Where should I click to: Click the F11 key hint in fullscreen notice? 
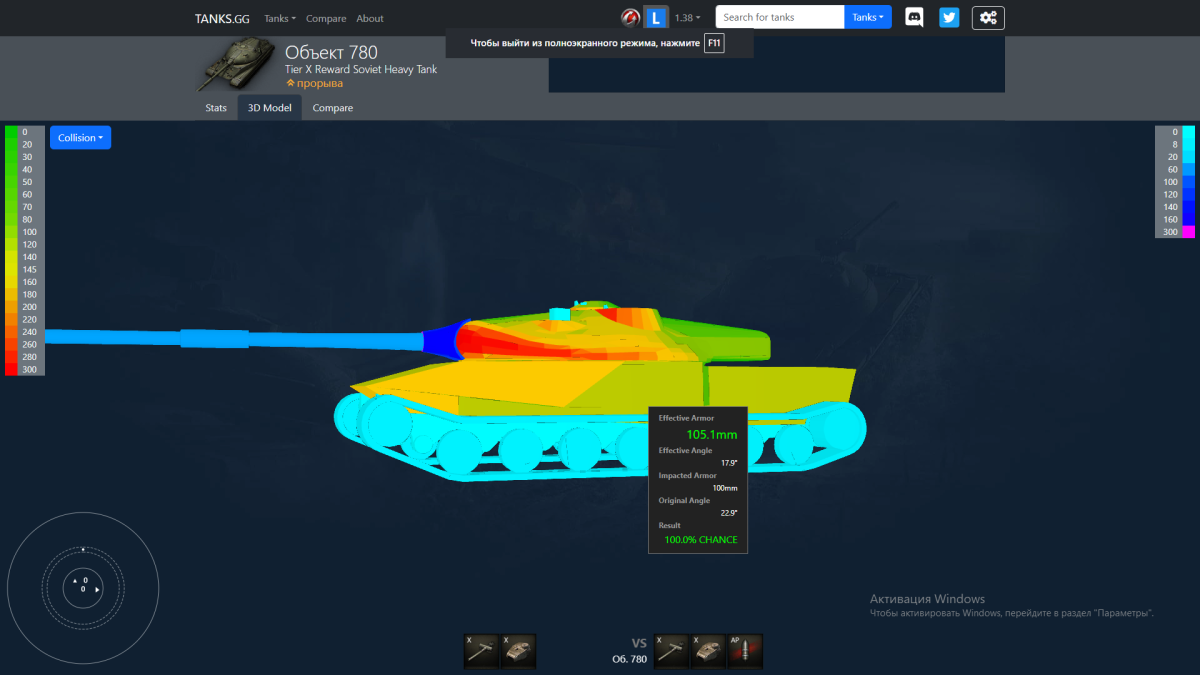(x=714, y=44)
